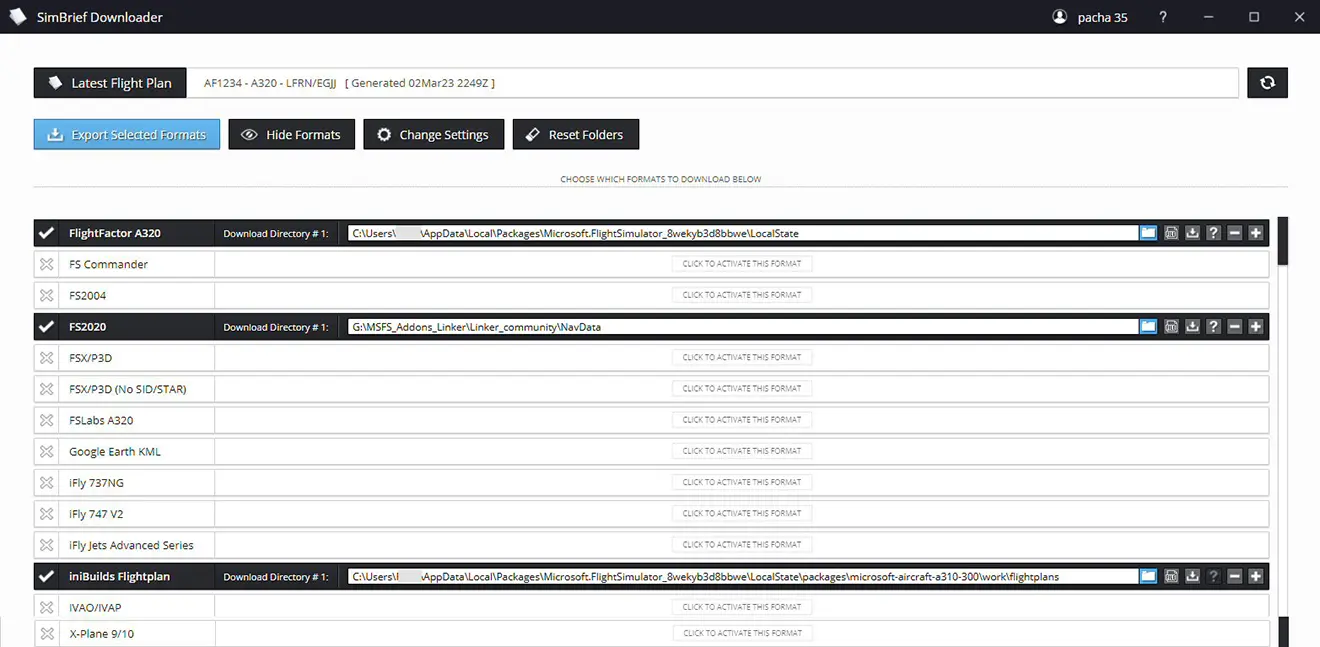Viewport: 1320px width, 647px height.
Task: Open Change Settings
Action: click(x=433, y=134)
